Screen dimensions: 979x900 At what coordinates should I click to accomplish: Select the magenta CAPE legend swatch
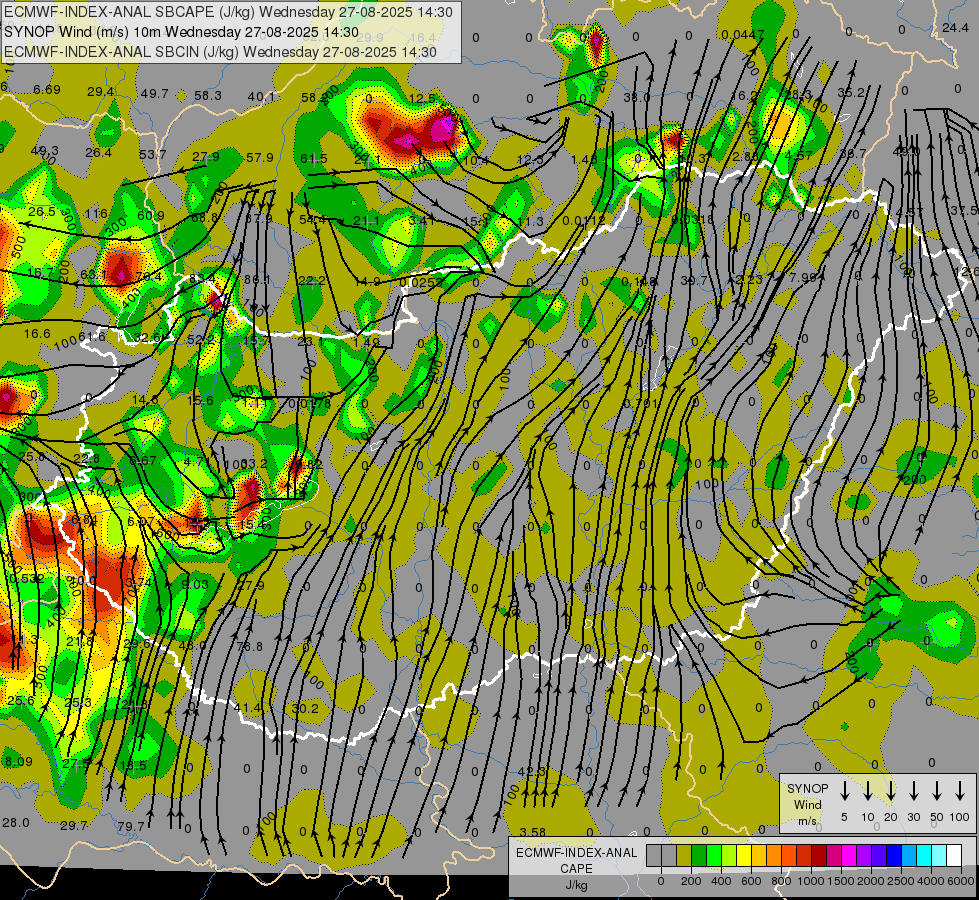pyautogui.click(x=849, y=855)
